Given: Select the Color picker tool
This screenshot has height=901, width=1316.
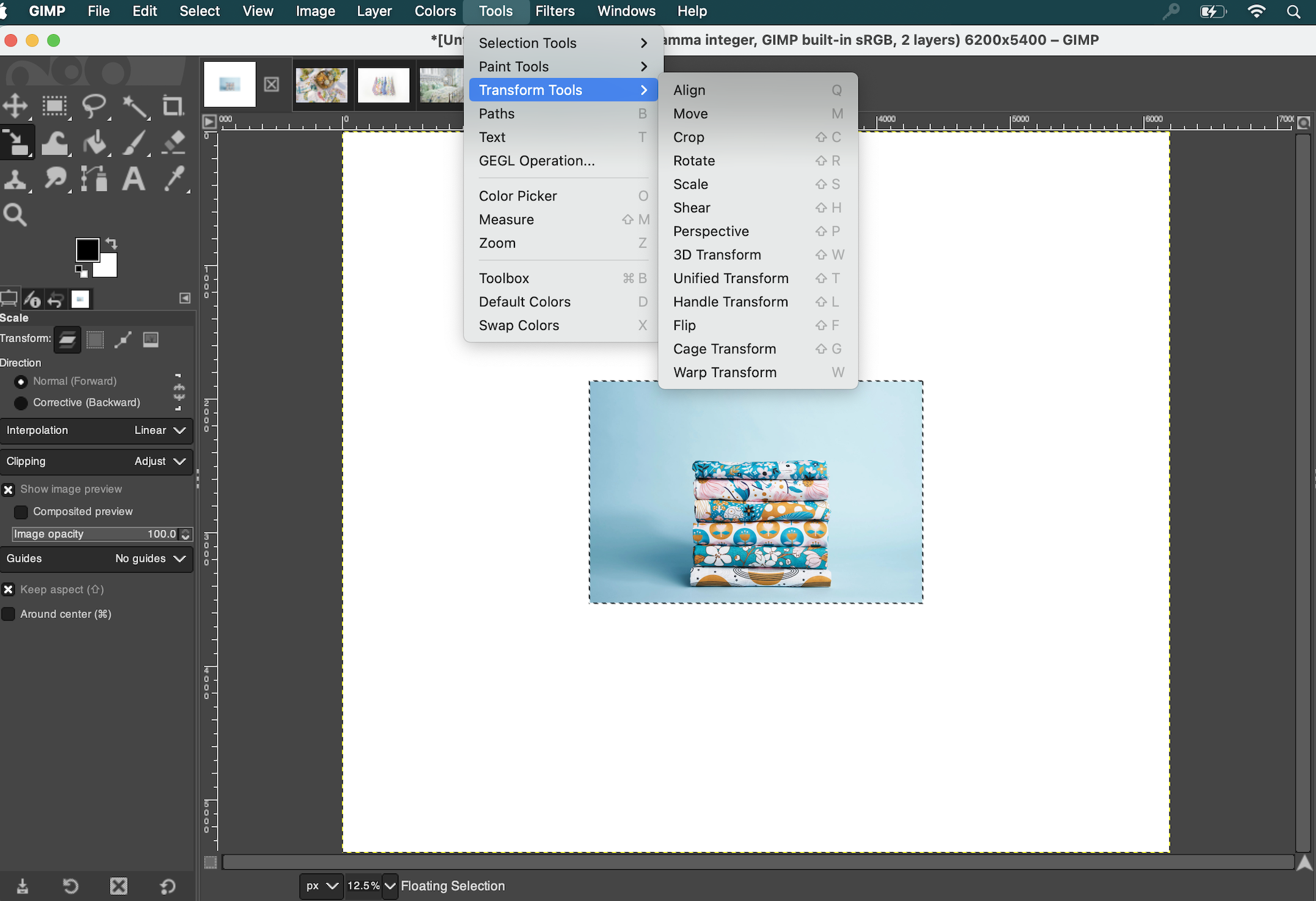Looking at the screenshot, I should [516, 195].
